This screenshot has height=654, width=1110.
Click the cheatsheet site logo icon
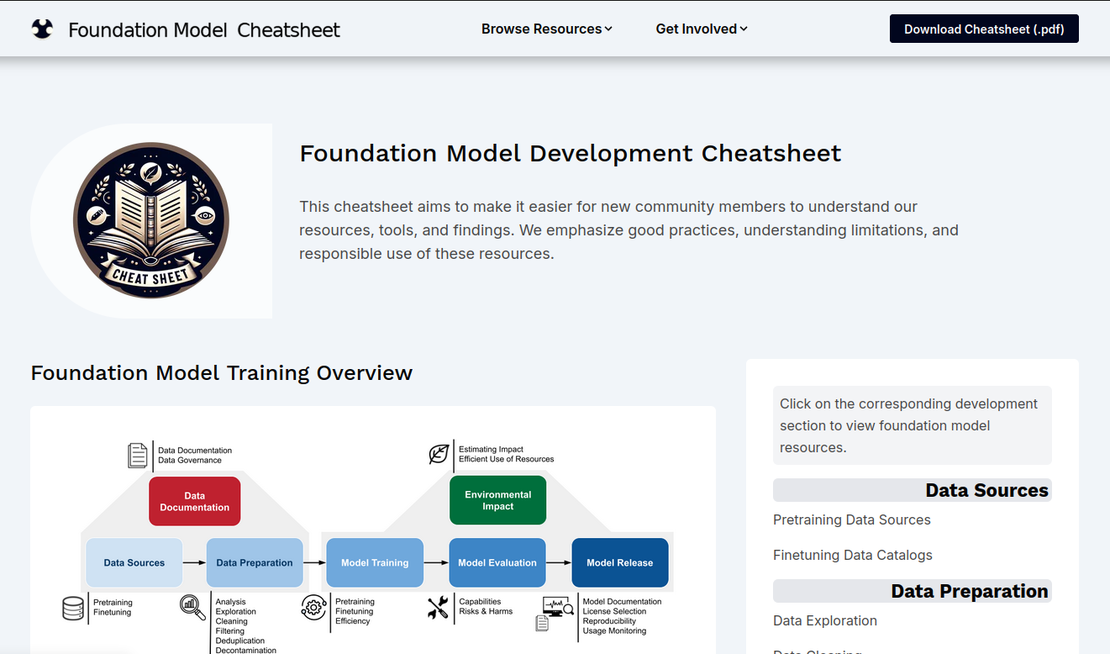coord(42,28)
